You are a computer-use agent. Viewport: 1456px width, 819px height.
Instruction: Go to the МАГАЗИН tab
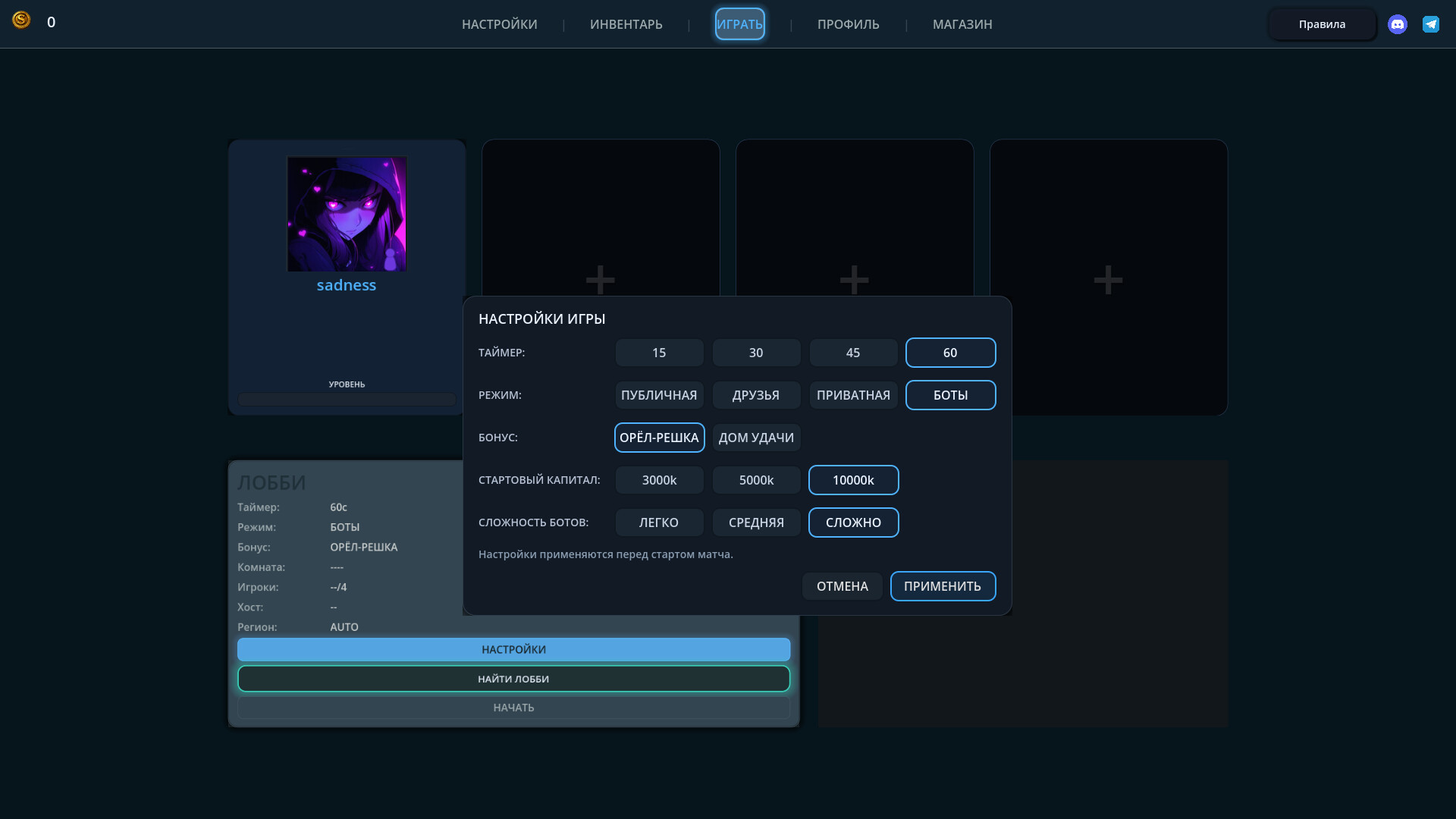pyautogui.click(x=962, y=24)
